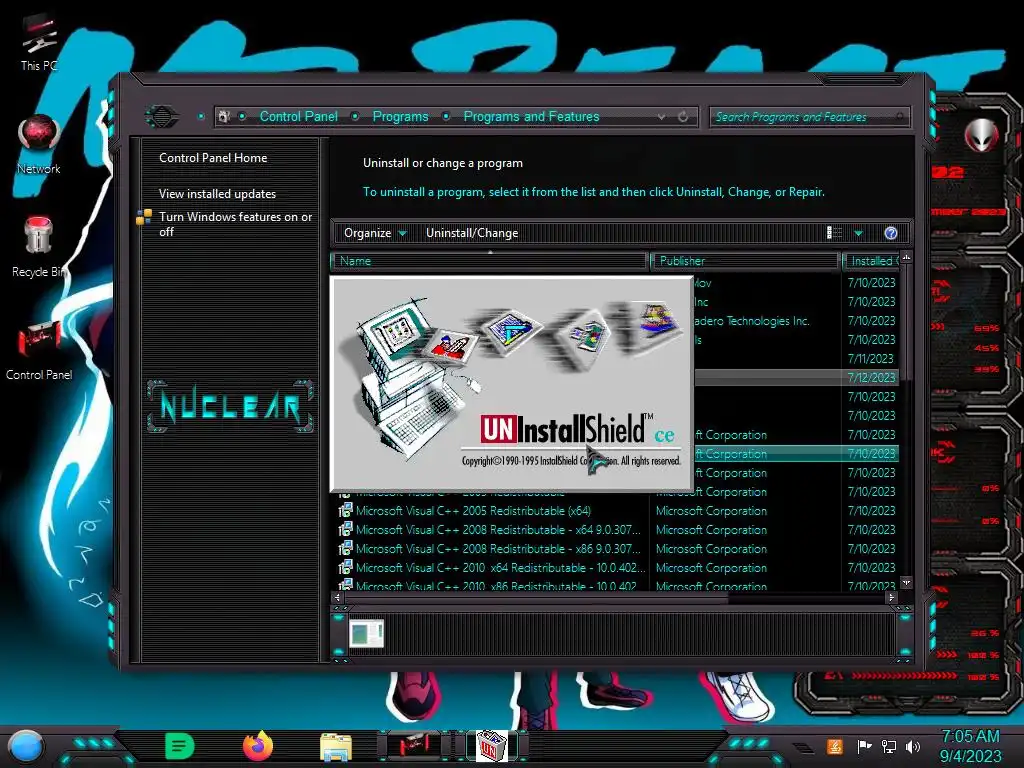Open the Start orb on the taskbar

(26, 747)
